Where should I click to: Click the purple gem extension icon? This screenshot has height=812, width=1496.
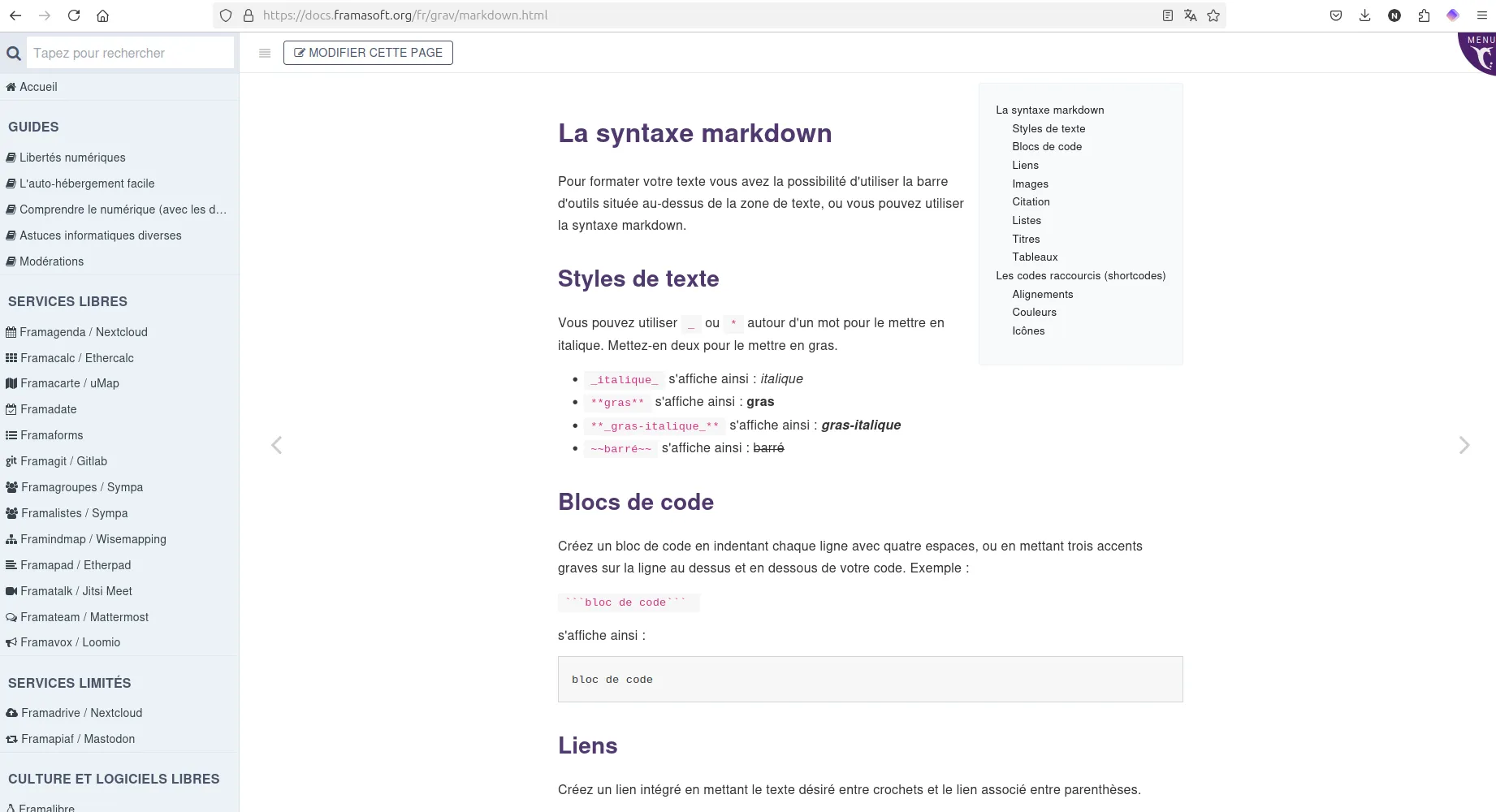coord(1453,15)
